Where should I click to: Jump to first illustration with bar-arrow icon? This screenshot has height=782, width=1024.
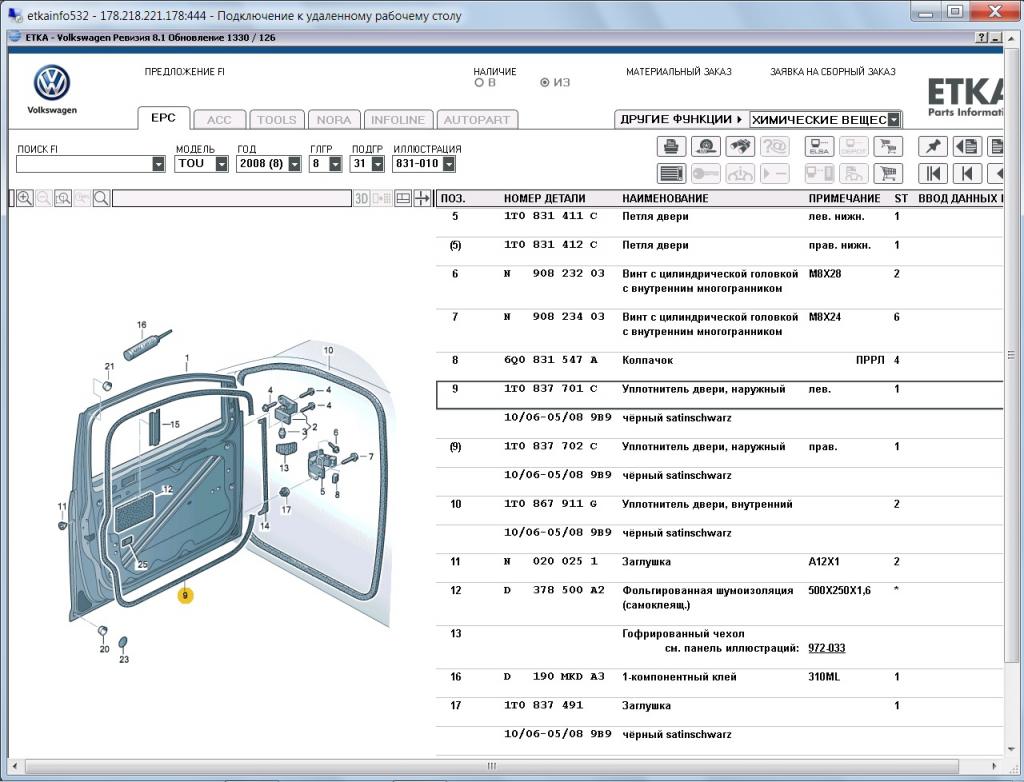pyautogui.click(x=933, y=174)
